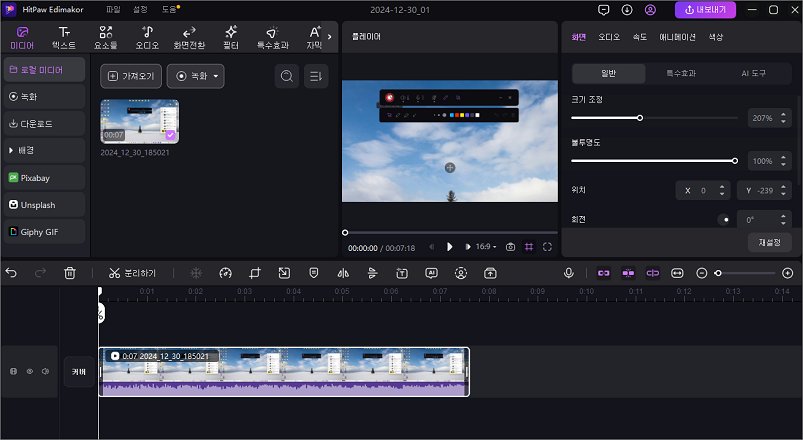This screenshot has width=803, height=440.
Task: Click the 내보내기 export button
Action: coord(705,10)
